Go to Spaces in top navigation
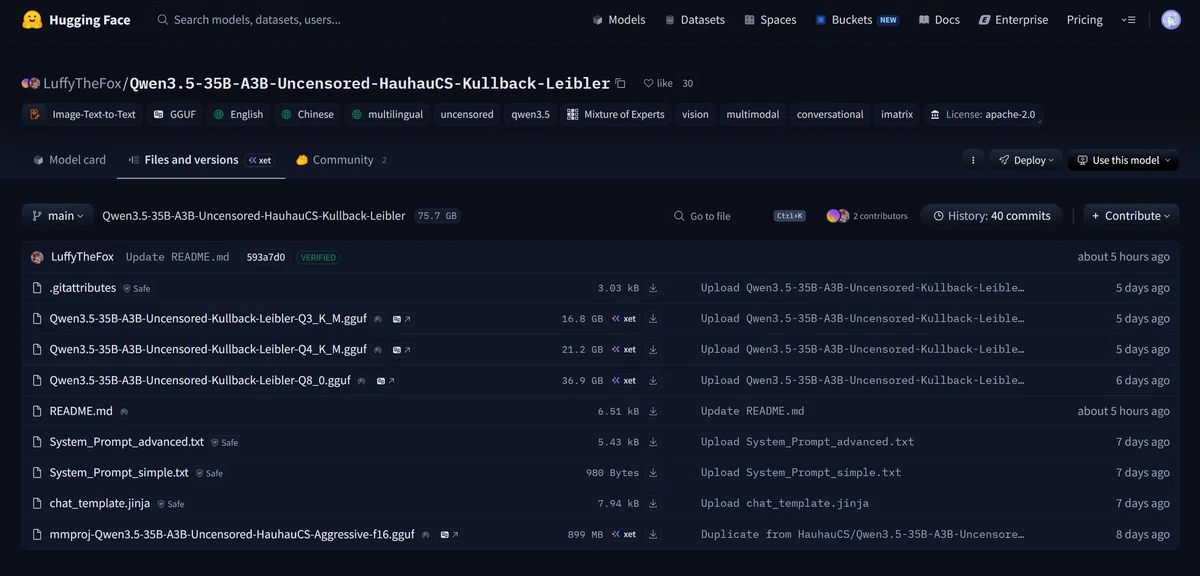 click(770, 20)
